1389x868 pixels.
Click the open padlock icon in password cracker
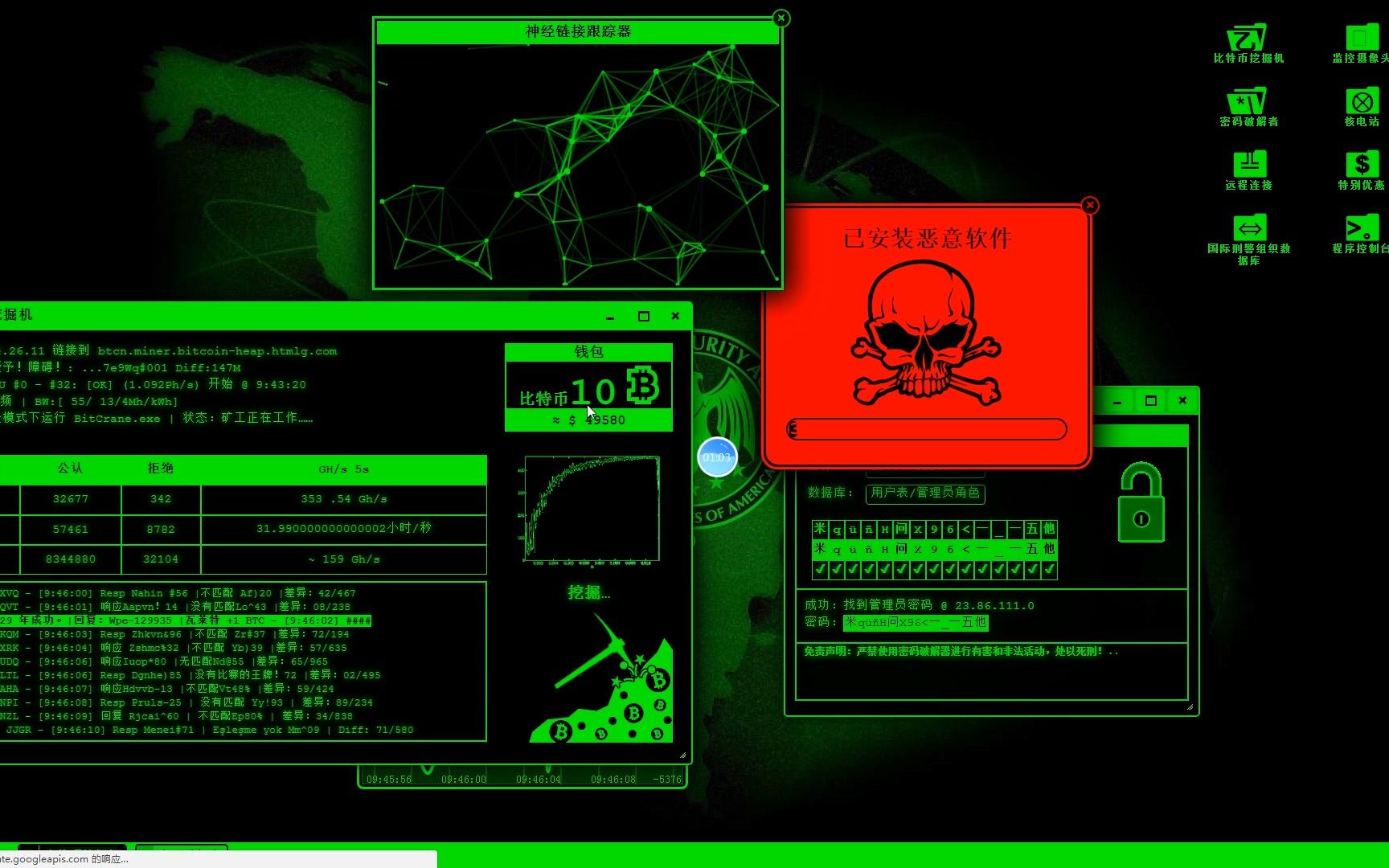[x=1141, y=502]
